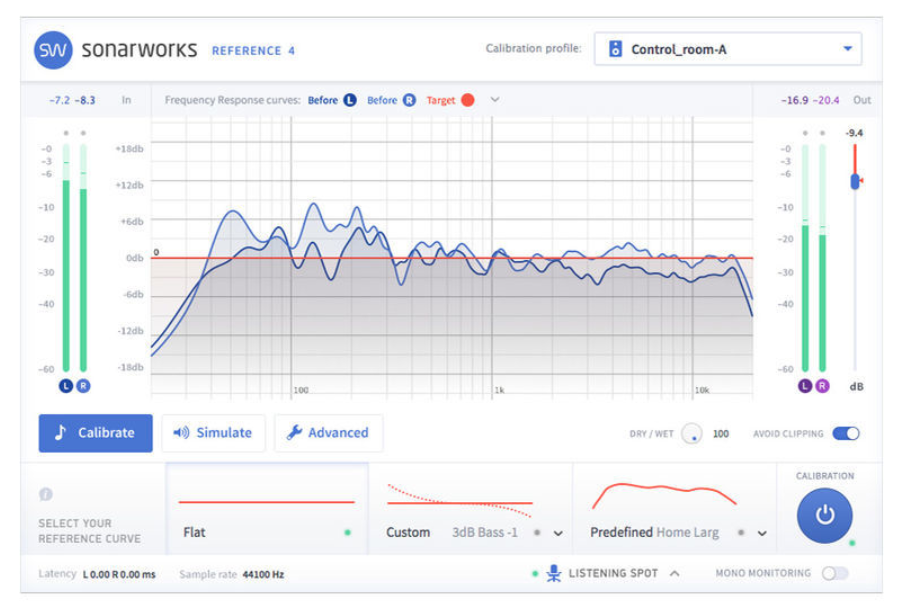Image resolution: width=909 pixels, height=613 pixels.
Task: Toggle the Avoid Clipping switch
Action: [x=846, y=433]
